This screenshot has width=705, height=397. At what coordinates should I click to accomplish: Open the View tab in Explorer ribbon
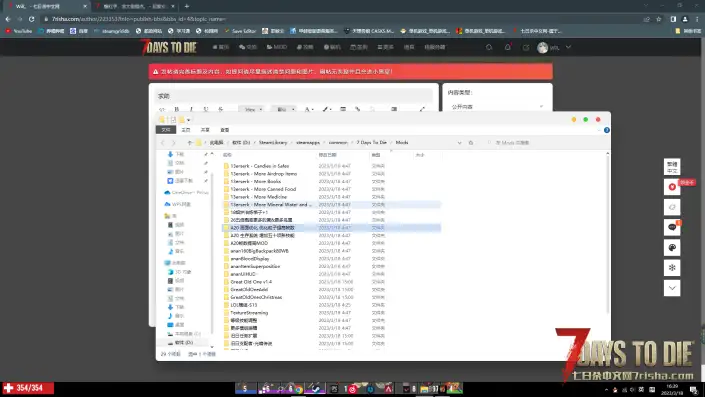224,130
